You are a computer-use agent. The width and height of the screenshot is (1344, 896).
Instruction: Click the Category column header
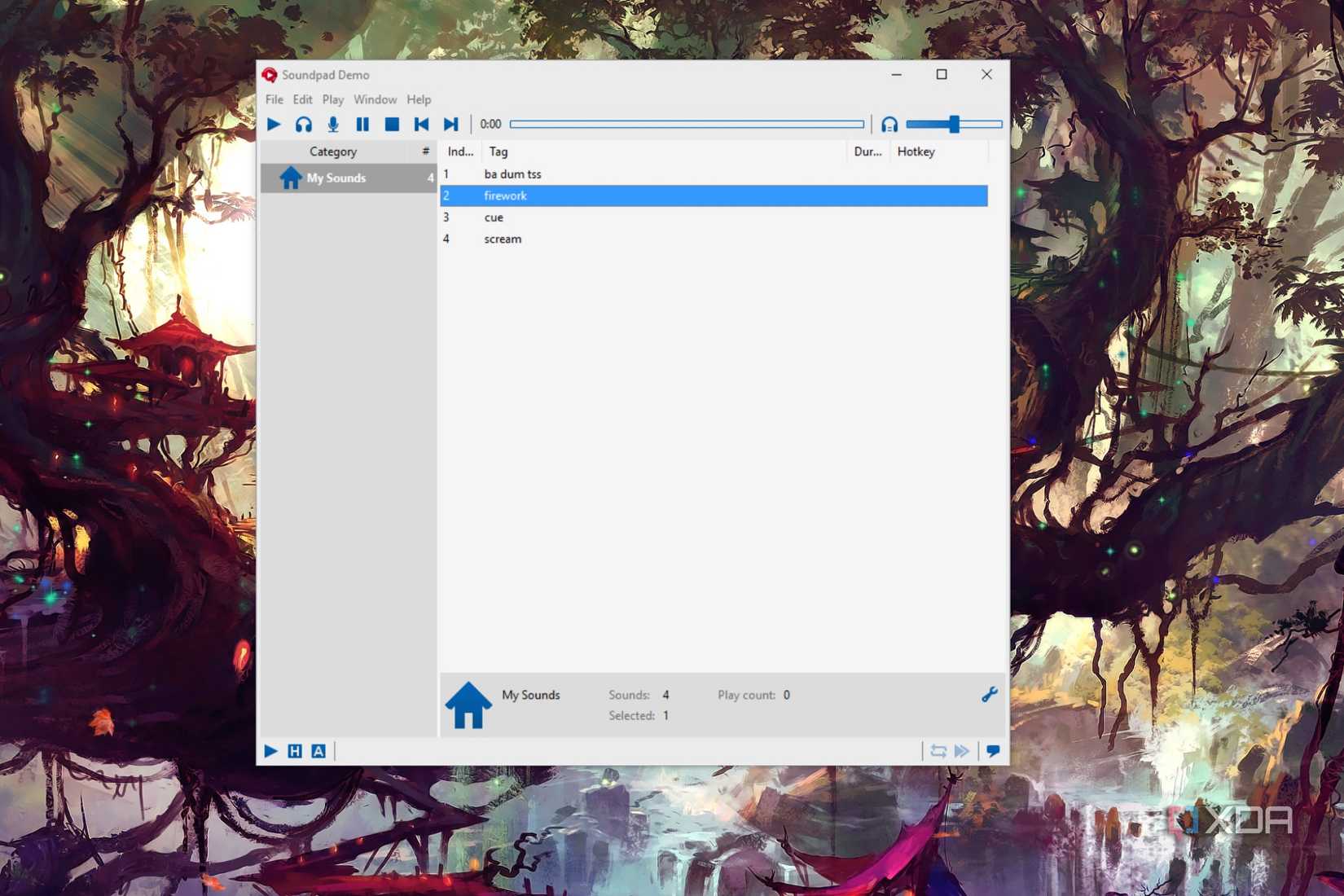(333, 152)
